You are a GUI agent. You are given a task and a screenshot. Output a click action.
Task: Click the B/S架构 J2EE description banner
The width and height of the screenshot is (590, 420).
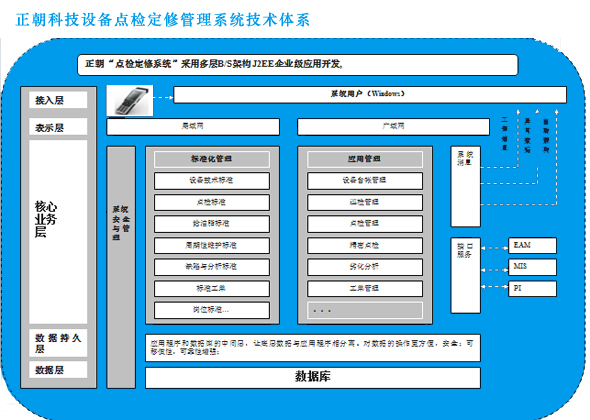click(298, 65)
